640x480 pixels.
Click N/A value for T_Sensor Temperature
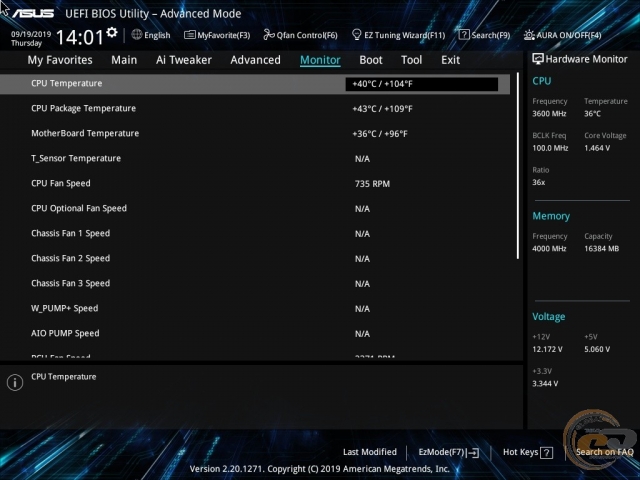(x=362, y=159)
